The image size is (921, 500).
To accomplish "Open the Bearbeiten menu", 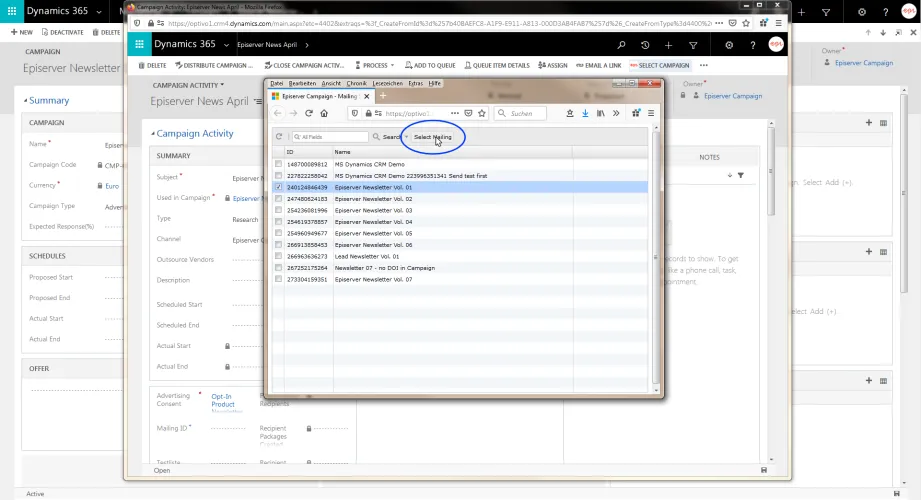I will pos(302,83).
